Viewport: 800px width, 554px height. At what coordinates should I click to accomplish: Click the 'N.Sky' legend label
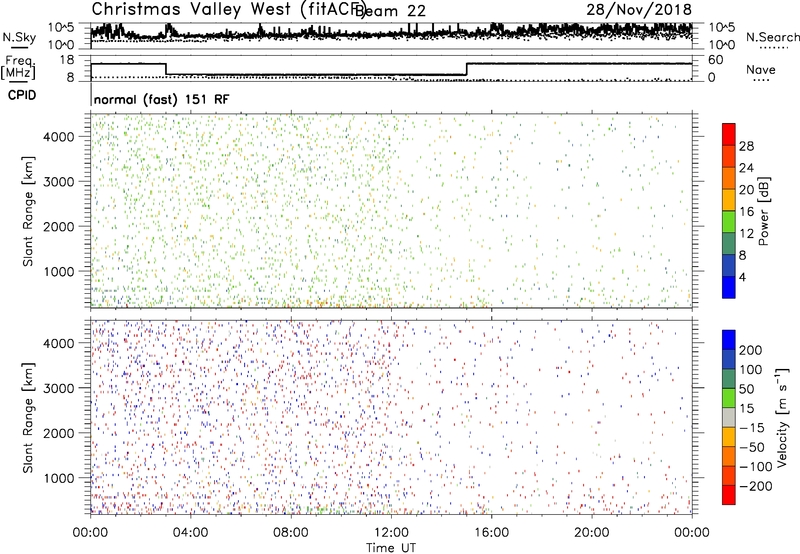19,37
